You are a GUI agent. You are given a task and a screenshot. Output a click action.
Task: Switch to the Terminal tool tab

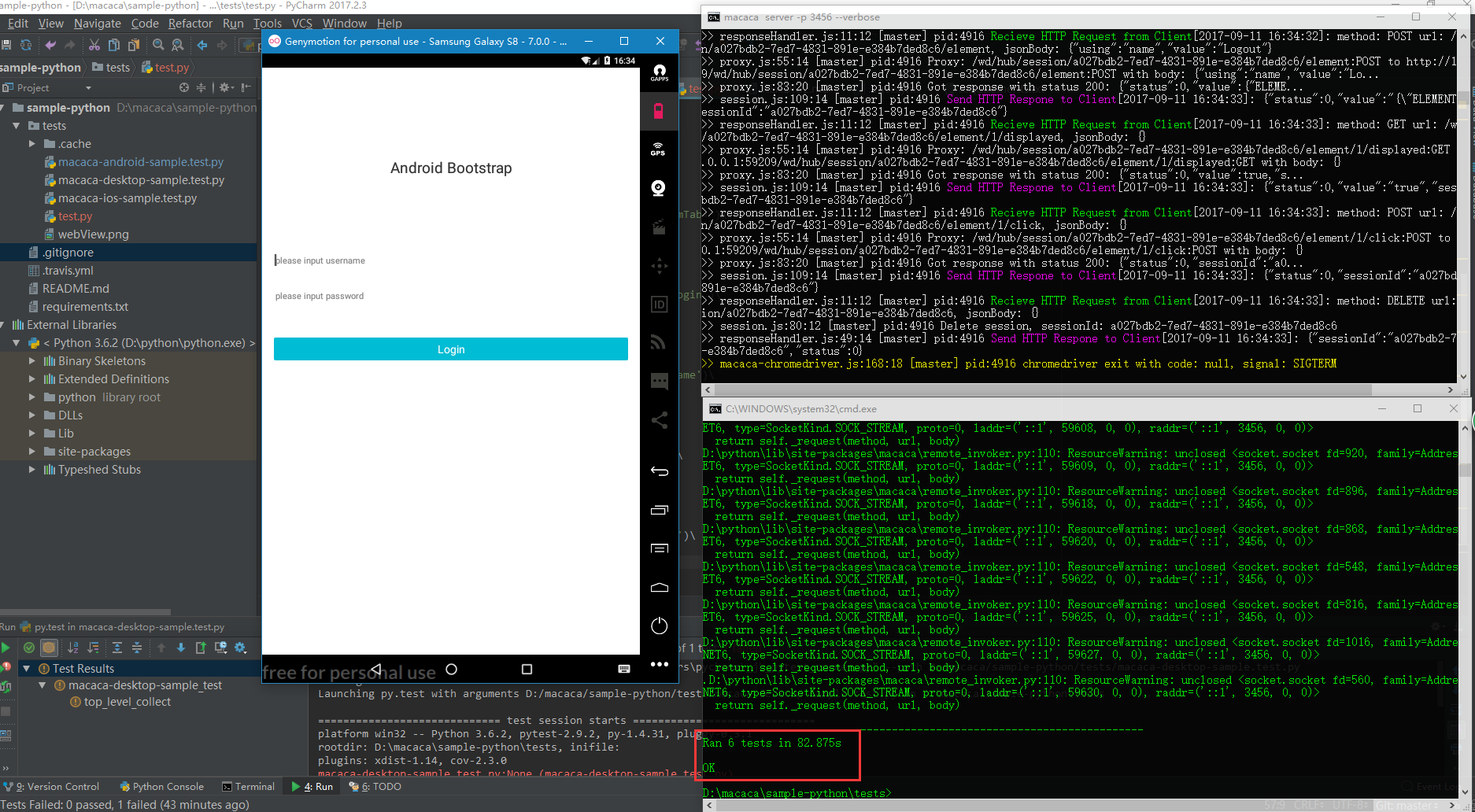(x=248, y=786)
